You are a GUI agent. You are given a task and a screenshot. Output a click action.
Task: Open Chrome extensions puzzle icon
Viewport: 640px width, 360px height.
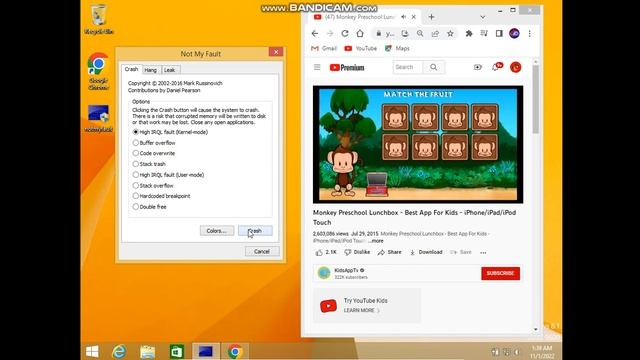[x=469, y=33]
